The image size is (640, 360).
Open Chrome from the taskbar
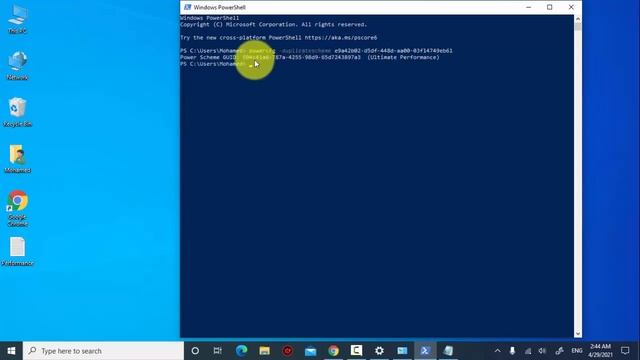pyautogui.click(x=333, y=351)
